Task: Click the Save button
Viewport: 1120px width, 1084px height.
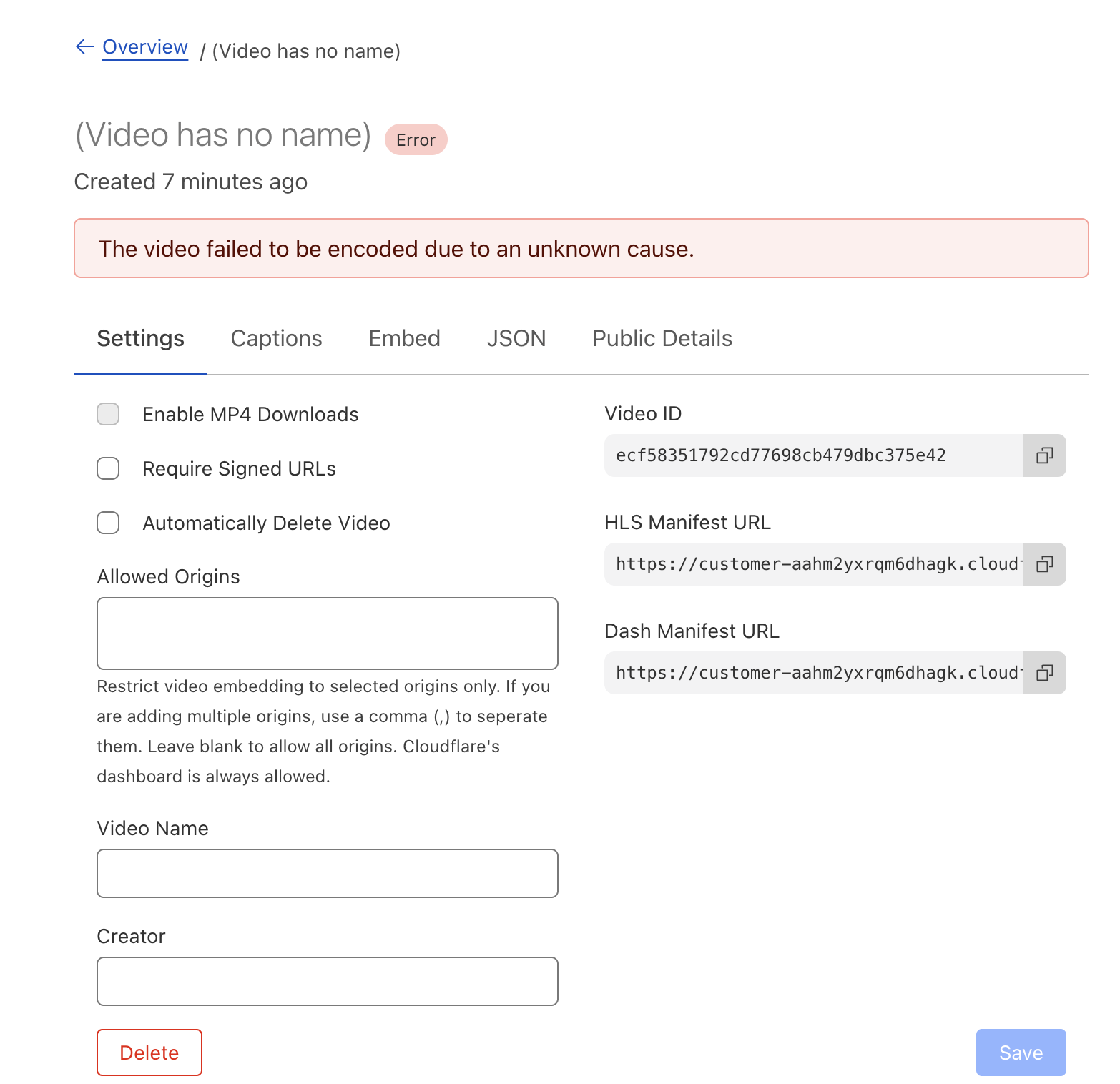Action: point(1021,1053)
